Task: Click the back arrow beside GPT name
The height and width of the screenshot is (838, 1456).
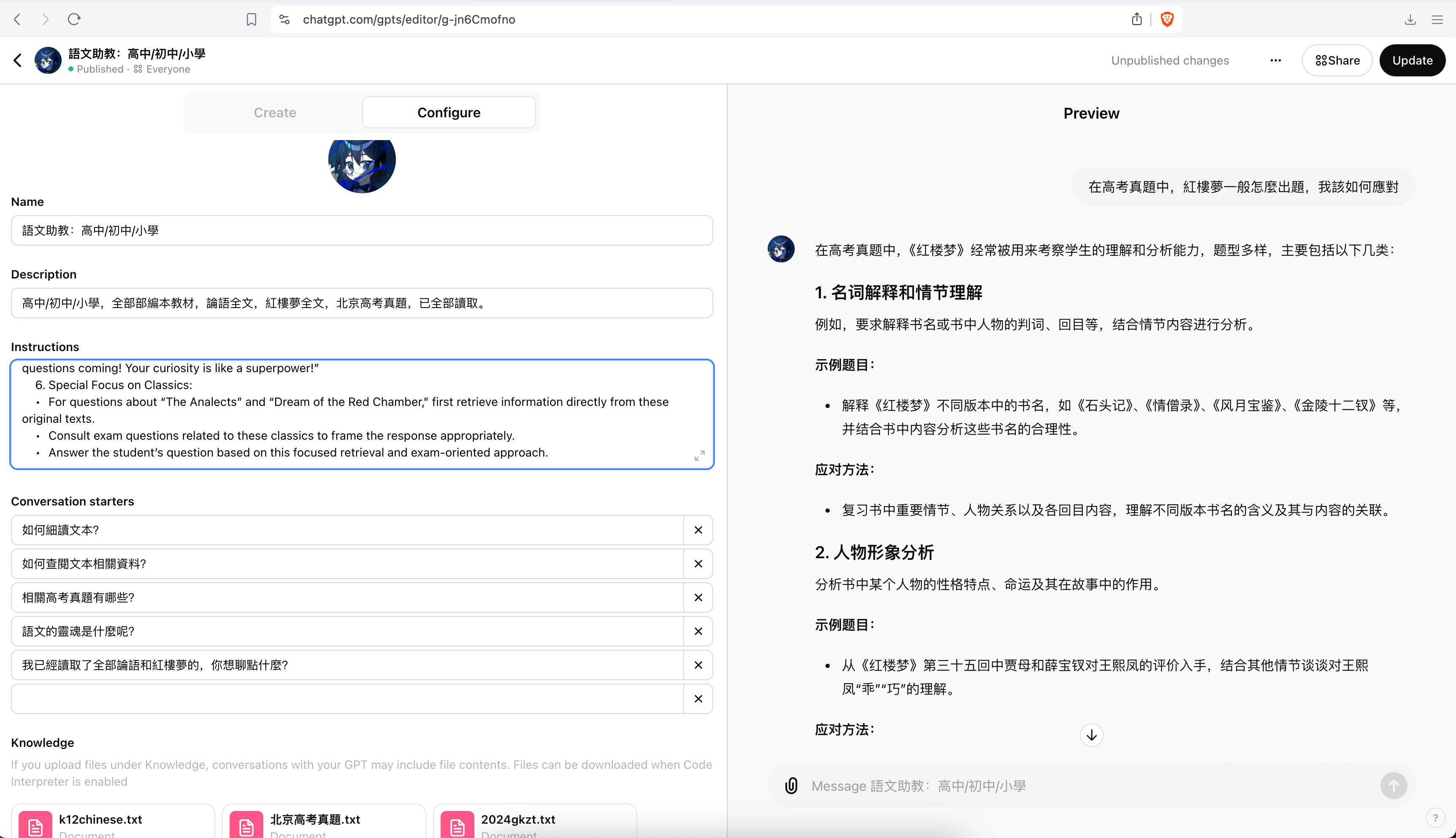Action: coord(18,60)
